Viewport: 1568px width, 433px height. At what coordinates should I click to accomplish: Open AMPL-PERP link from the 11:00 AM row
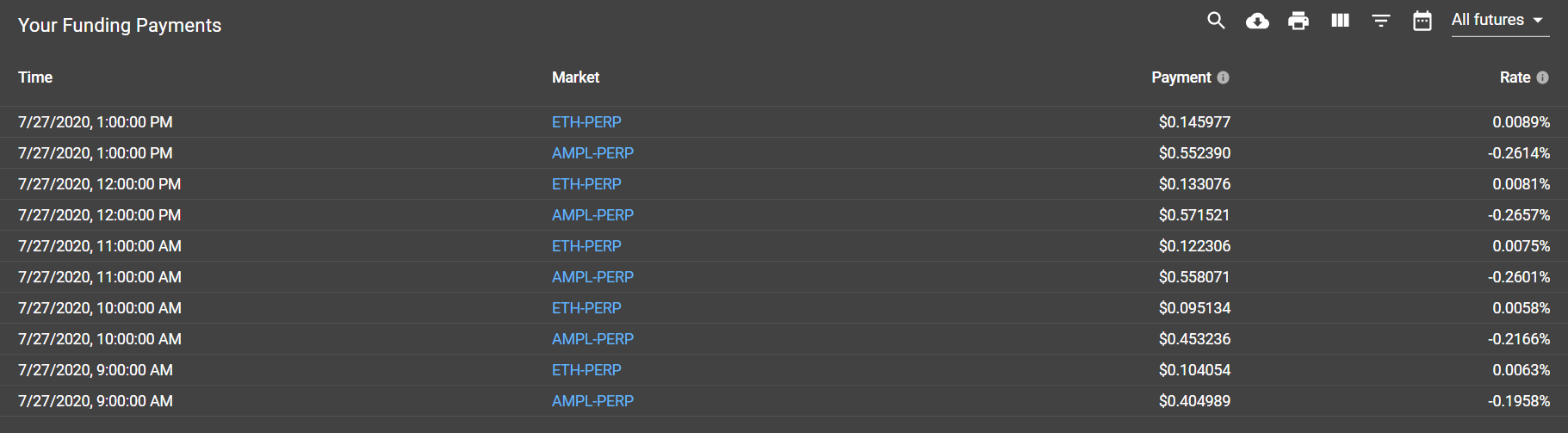[x=592, y=277]
